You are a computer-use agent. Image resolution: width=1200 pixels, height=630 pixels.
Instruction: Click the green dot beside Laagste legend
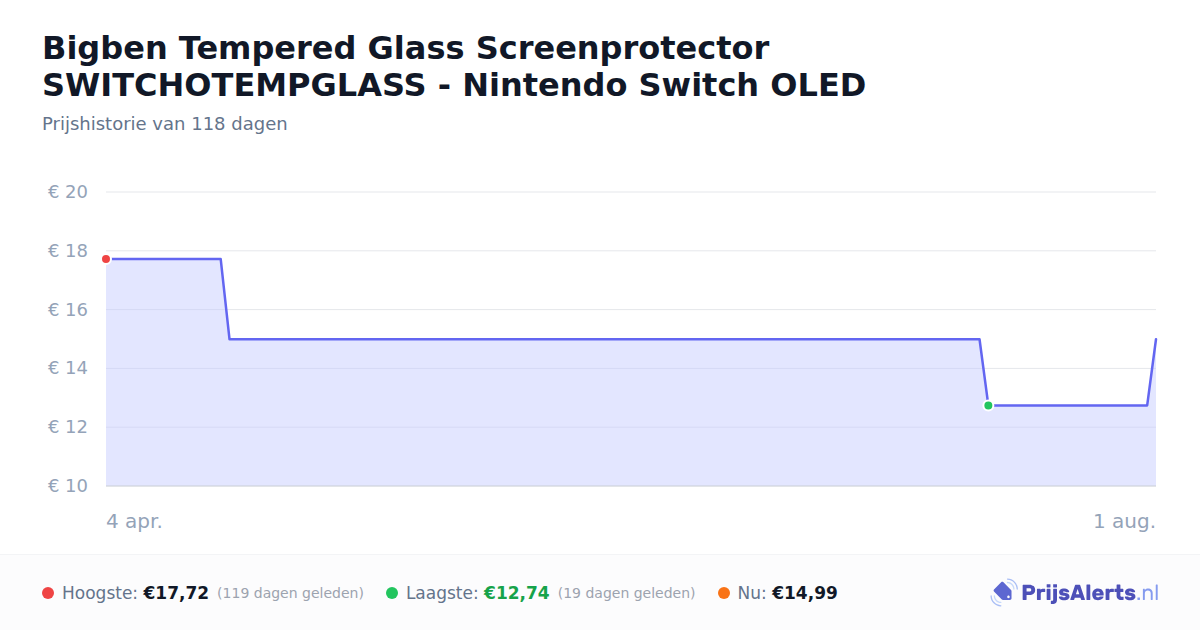392,593
